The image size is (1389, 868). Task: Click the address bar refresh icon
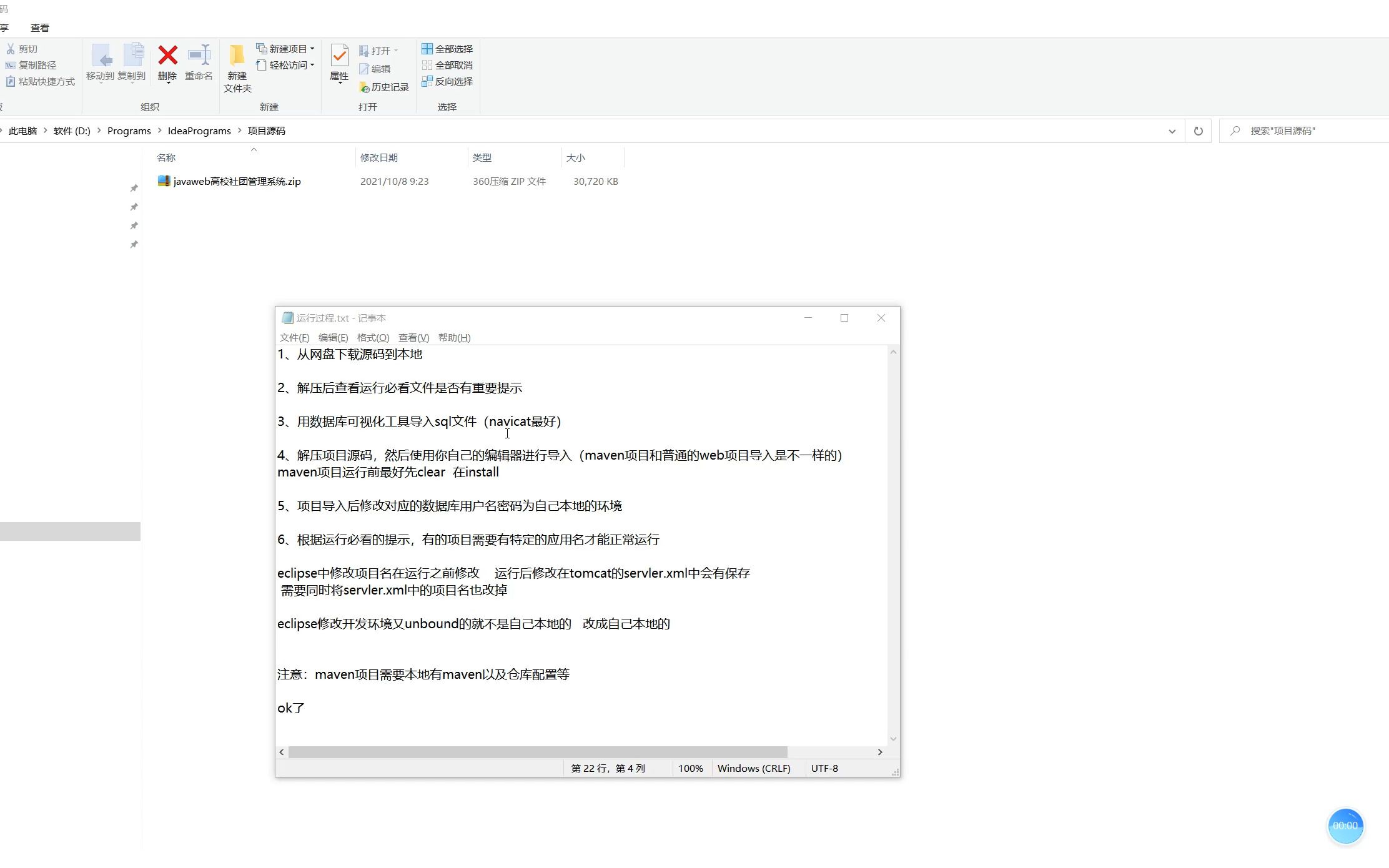[1198, 131]
